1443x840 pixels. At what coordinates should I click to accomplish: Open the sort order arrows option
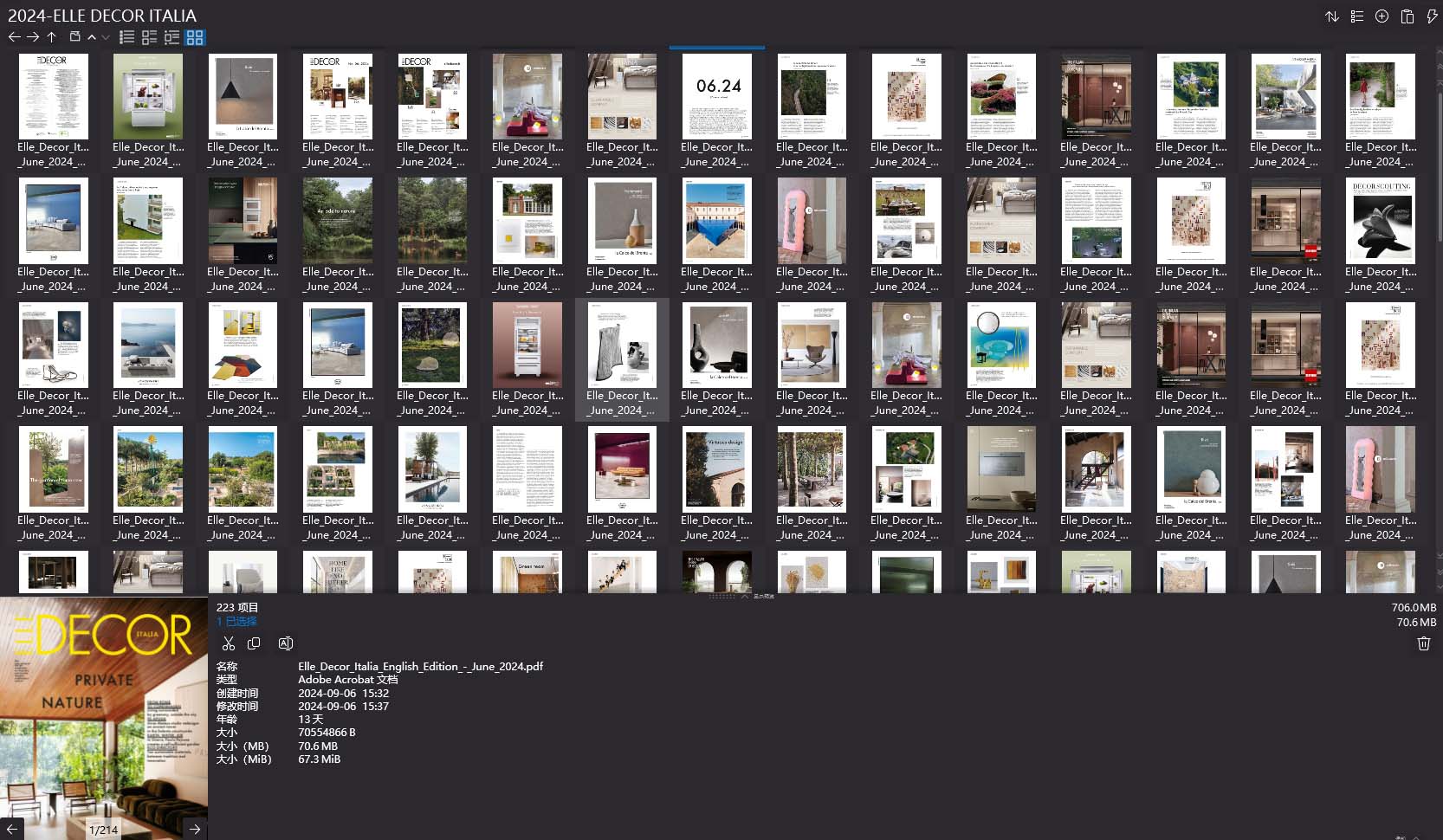click(x=1332, y=16)
